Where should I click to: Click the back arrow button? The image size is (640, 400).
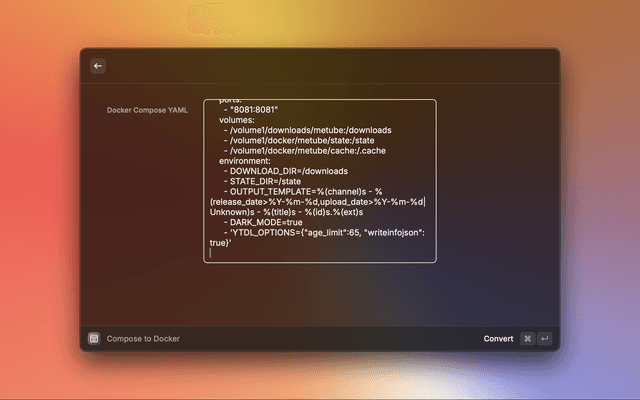(x=98, y=66)
